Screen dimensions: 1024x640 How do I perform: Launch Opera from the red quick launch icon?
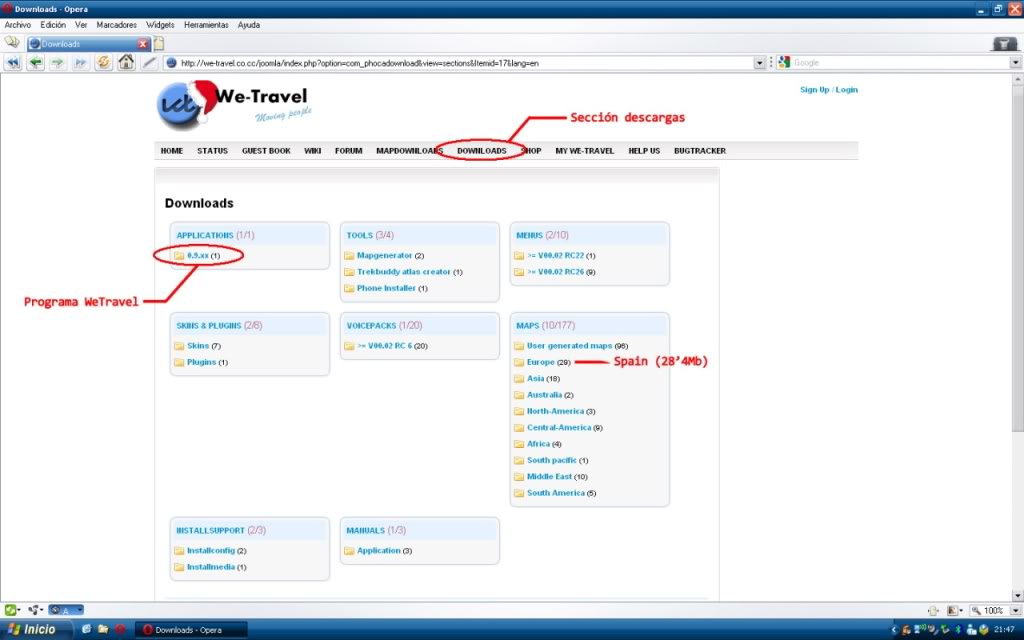(x=120, y=630)
